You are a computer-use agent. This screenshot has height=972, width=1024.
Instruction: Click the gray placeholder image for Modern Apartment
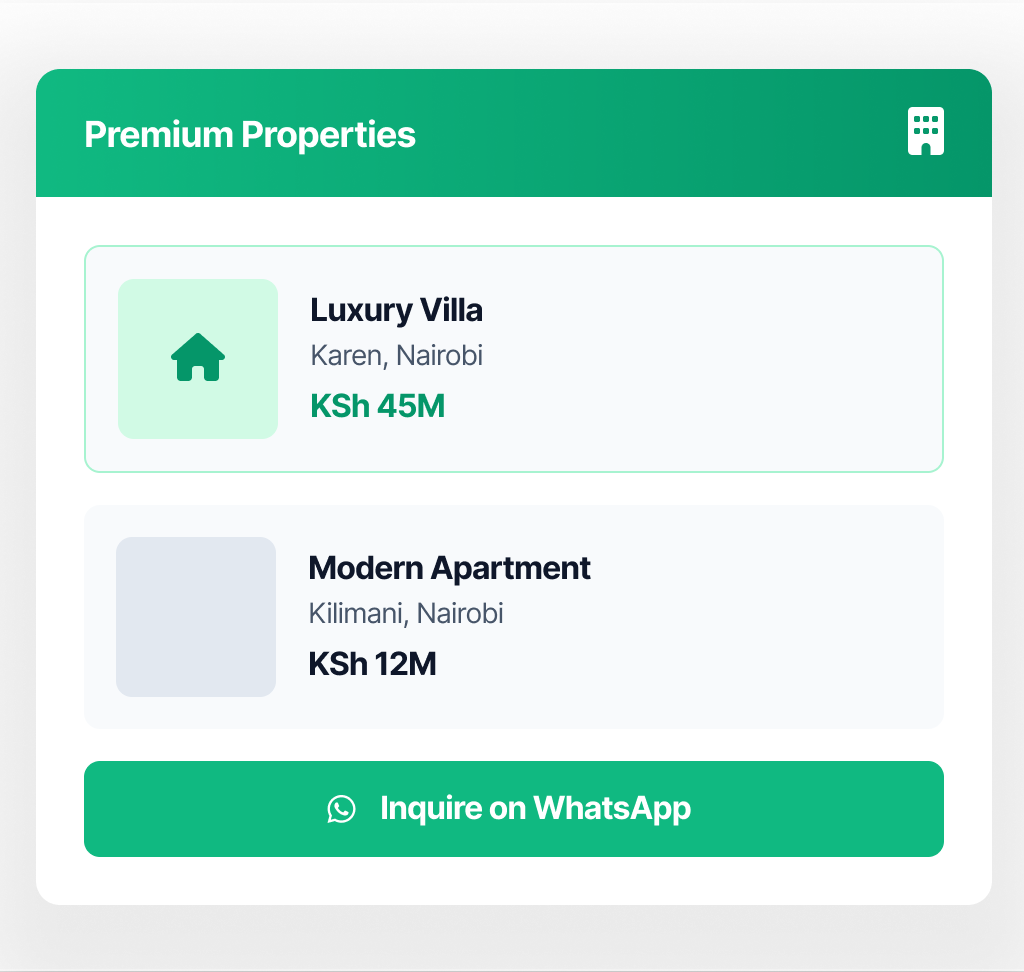pyautogui.click(x=196, y=616)
